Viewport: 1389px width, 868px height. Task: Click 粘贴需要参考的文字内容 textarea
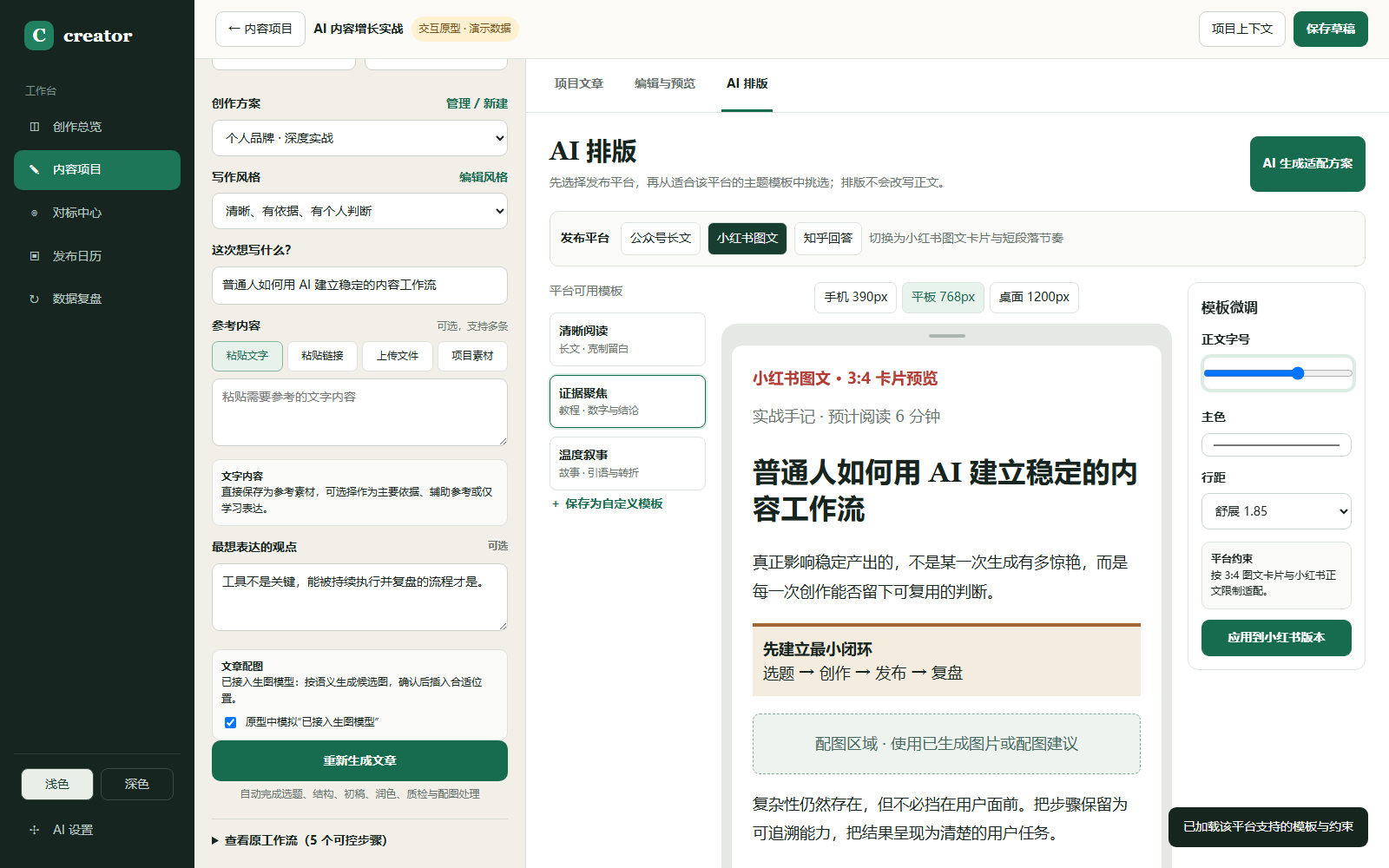(359, 412)
